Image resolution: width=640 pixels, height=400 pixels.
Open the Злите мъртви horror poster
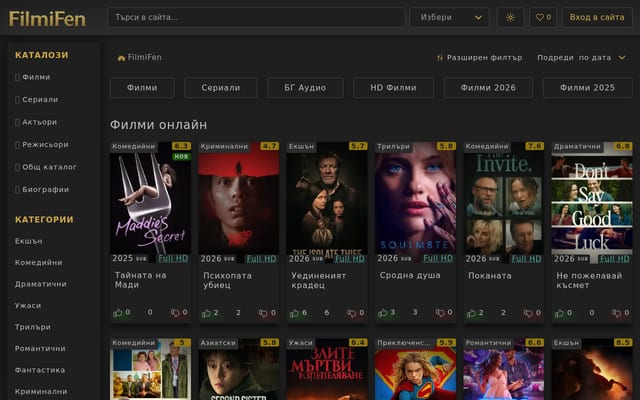327,369
